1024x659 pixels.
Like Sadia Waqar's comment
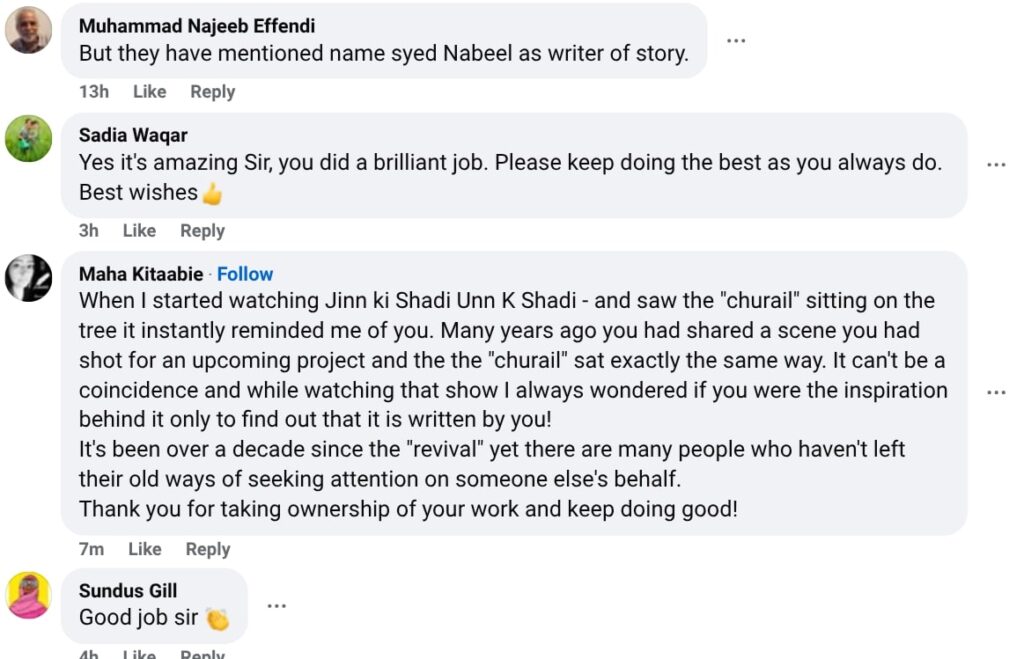point(139,231)
